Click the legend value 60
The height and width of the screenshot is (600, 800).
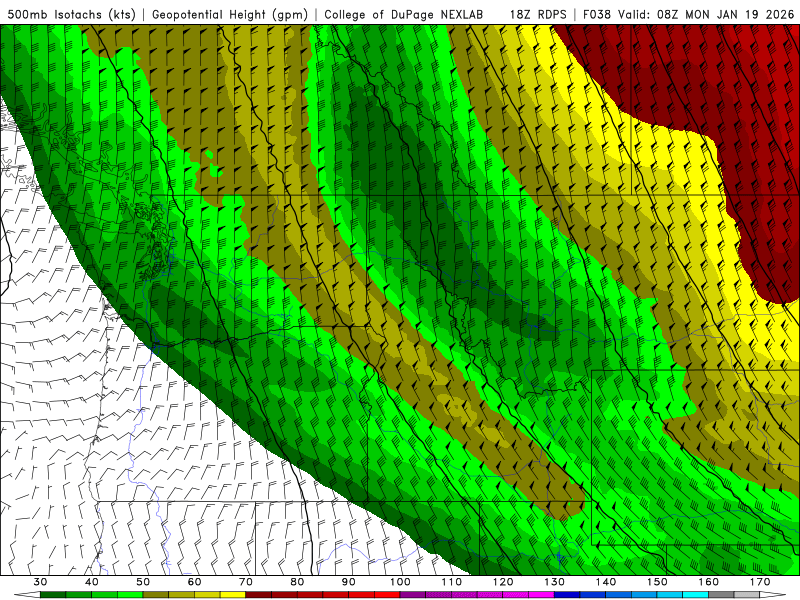194,582
